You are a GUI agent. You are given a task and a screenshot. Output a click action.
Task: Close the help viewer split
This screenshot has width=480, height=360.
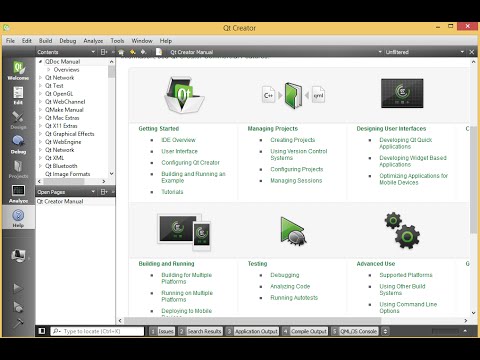(x=472, y=52)
